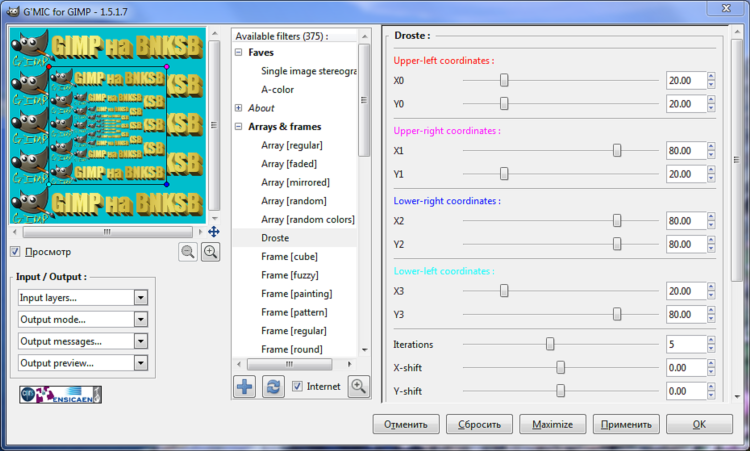Screen dimensions: 750x451
Task: Increase the X2 value with up arrow
Action: pyautogui.click(x=711, y=217)
